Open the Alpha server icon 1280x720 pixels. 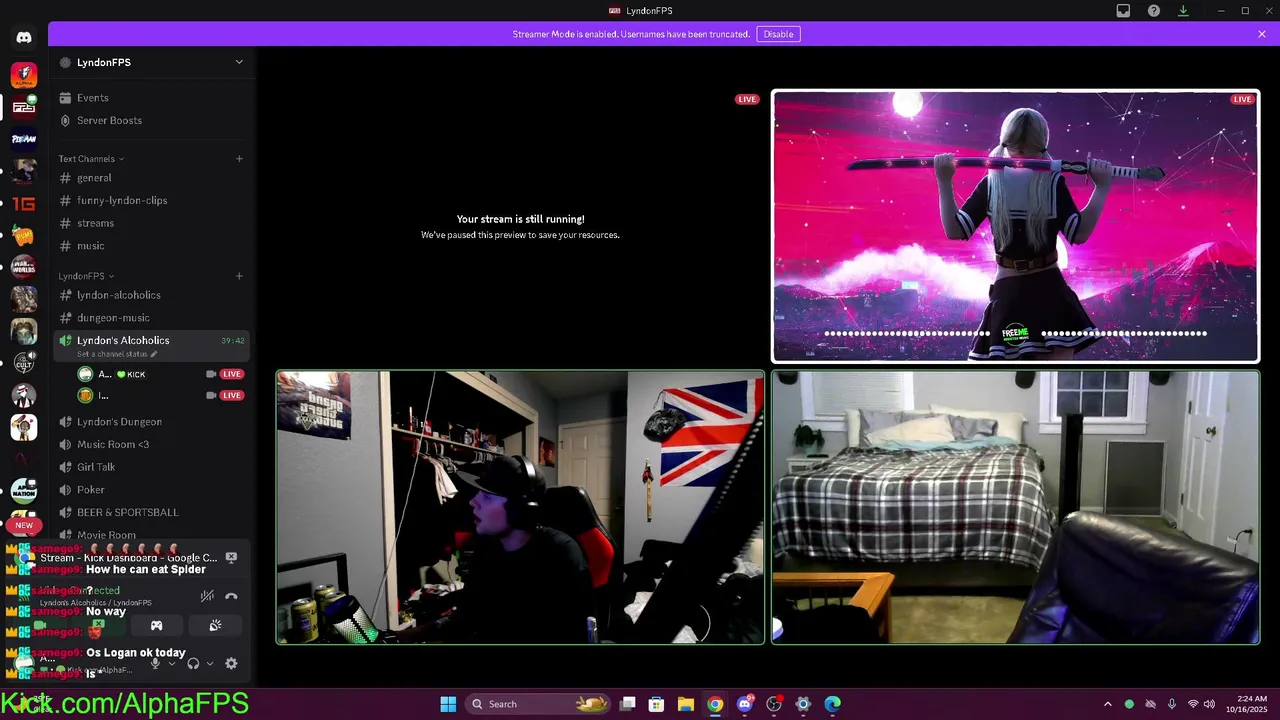[x=24, y=75]
